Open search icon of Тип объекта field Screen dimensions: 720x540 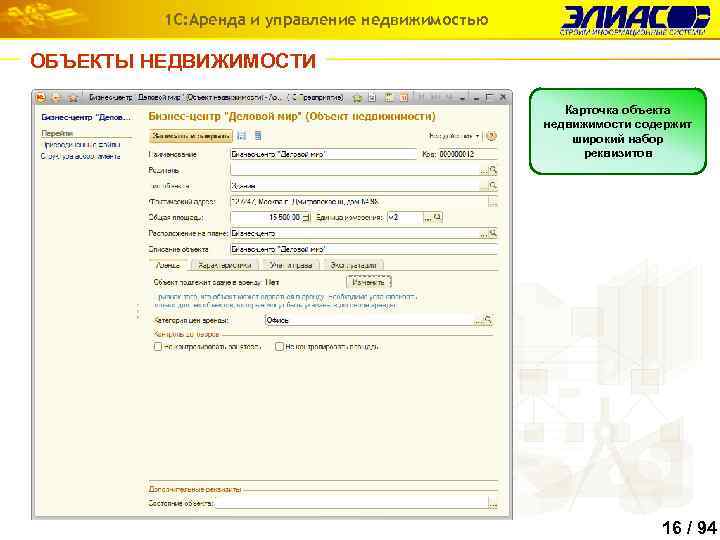coord(493,186)
